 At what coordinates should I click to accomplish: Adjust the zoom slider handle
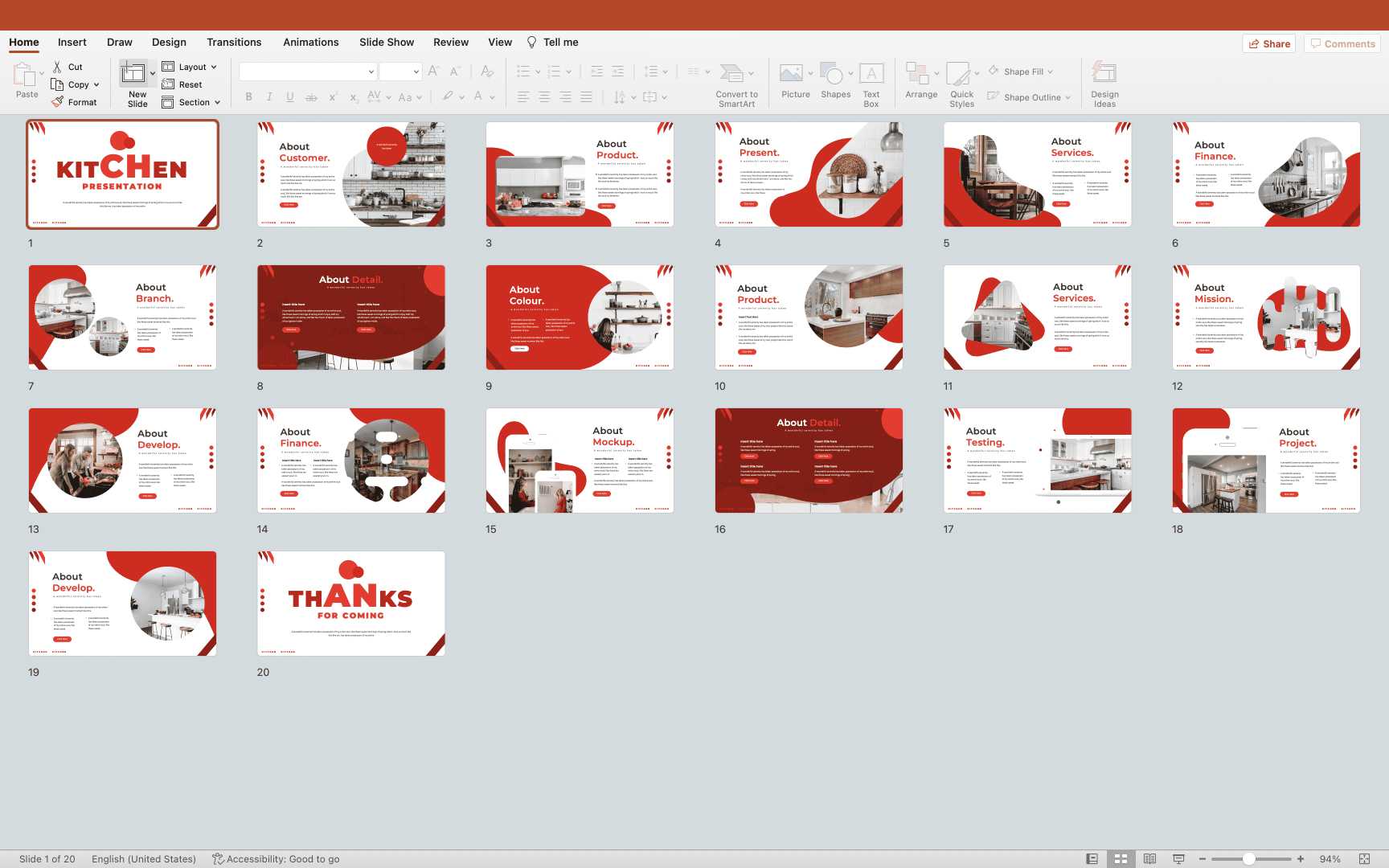[1249, 859]
